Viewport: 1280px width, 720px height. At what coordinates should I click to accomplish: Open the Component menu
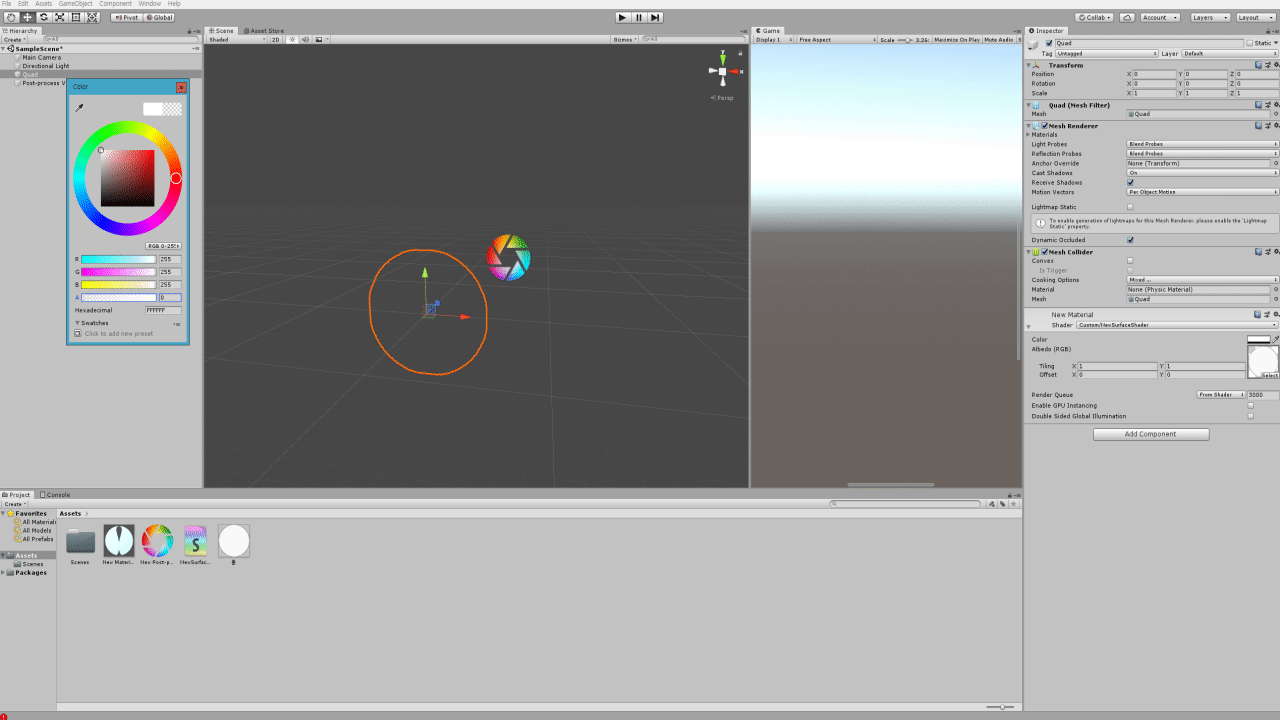[x=115, y=4]
